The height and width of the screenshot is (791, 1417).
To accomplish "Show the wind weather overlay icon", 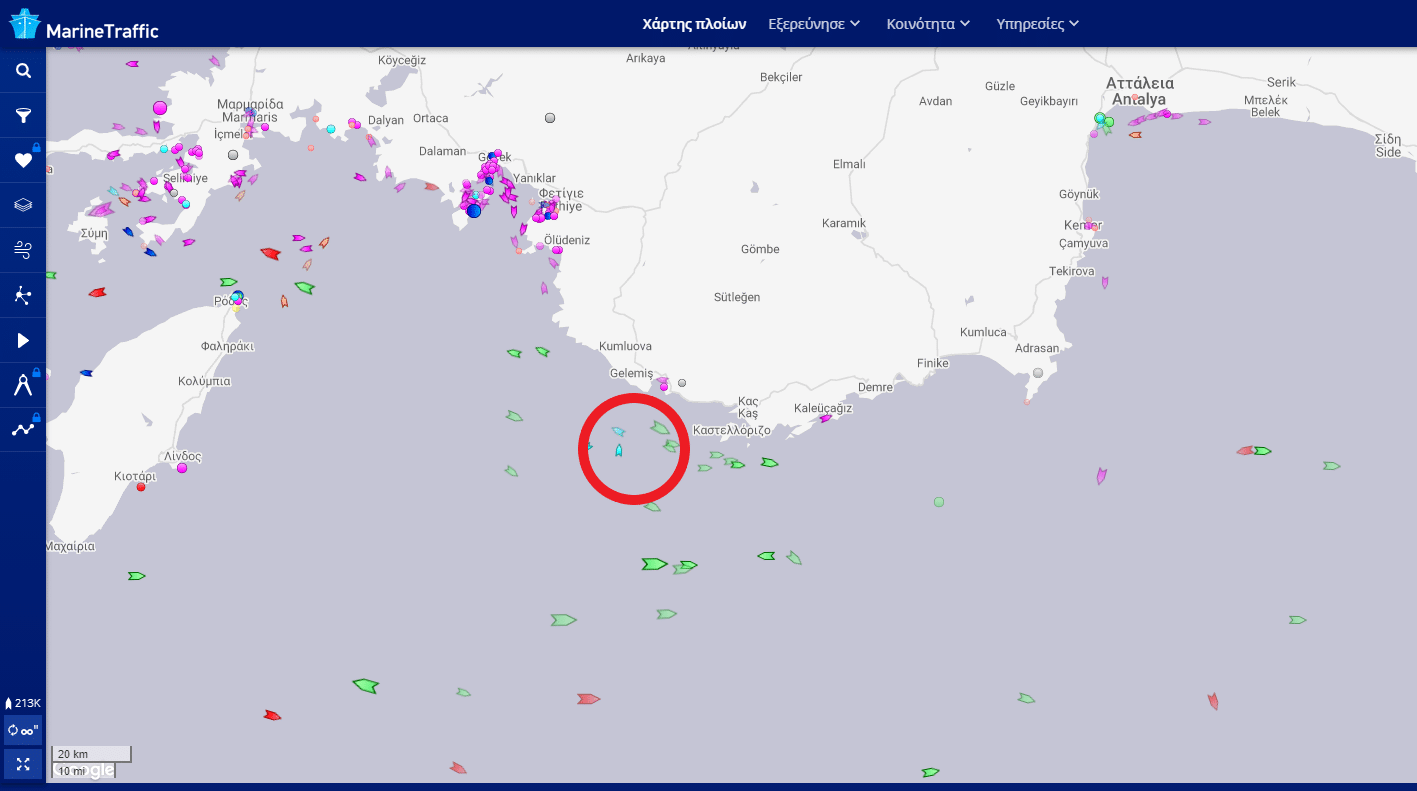I will [x=23, y=250].
